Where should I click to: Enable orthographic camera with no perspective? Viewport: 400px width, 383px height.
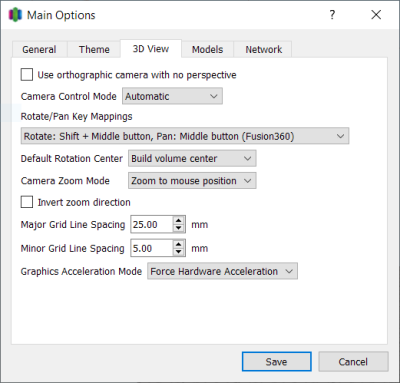[x=27, y=75]
